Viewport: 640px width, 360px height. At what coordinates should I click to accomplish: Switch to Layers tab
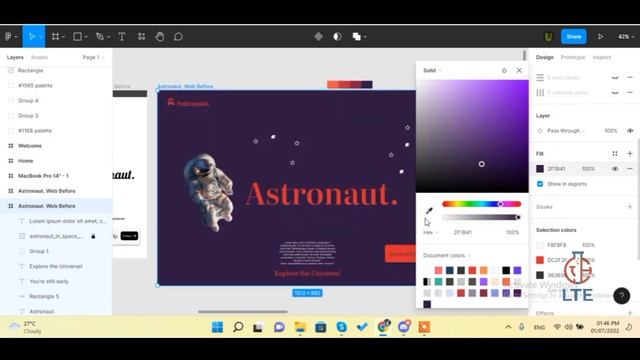coord(15,57)
